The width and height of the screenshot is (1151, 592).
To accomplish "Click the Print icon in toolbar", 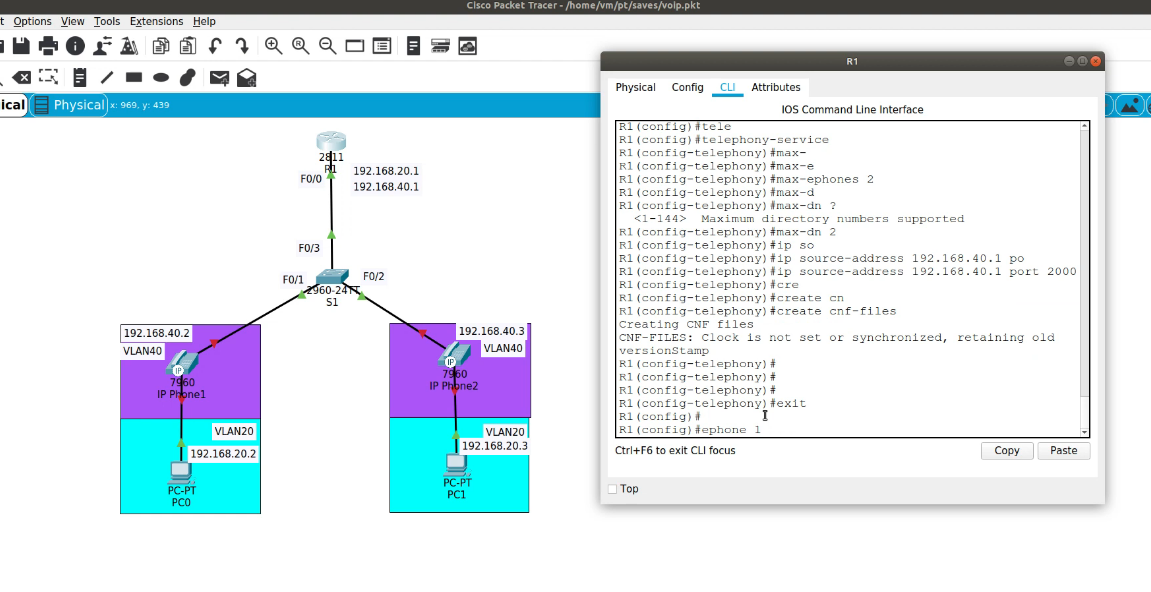I will click(x=48, y=46).
